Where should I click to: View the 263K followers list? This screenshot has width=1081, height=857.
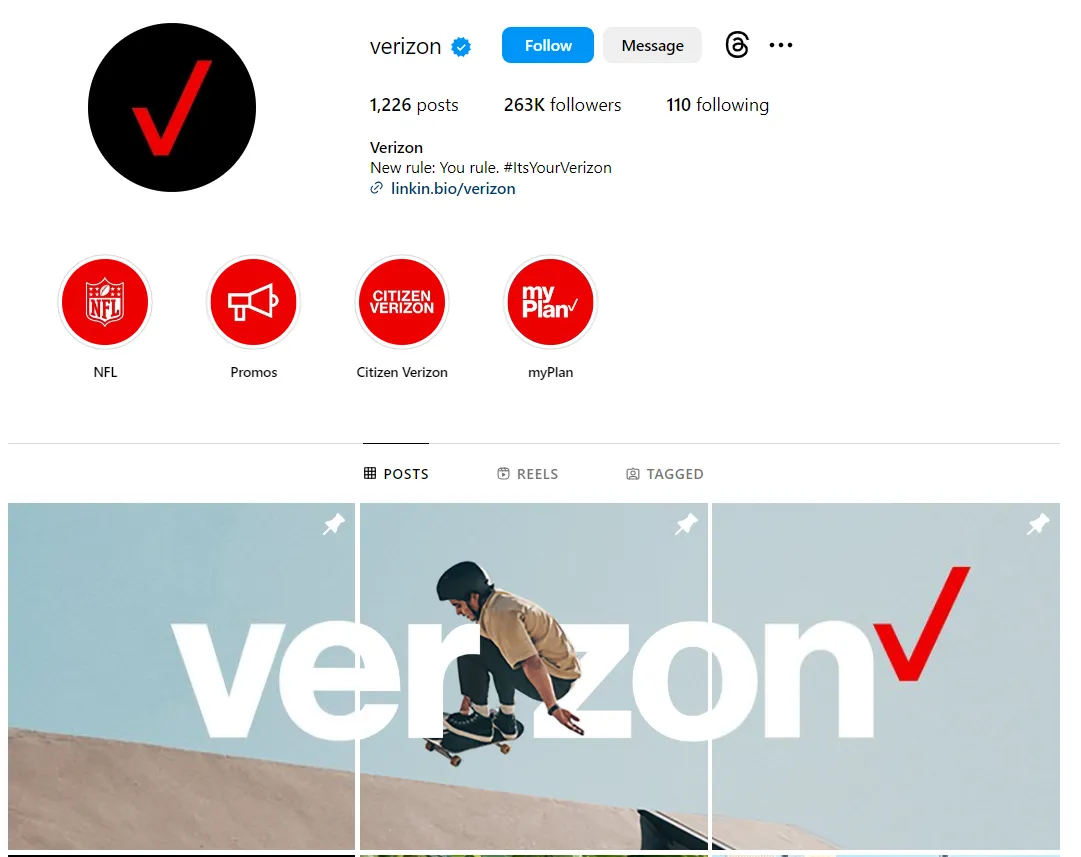(563, 105)
